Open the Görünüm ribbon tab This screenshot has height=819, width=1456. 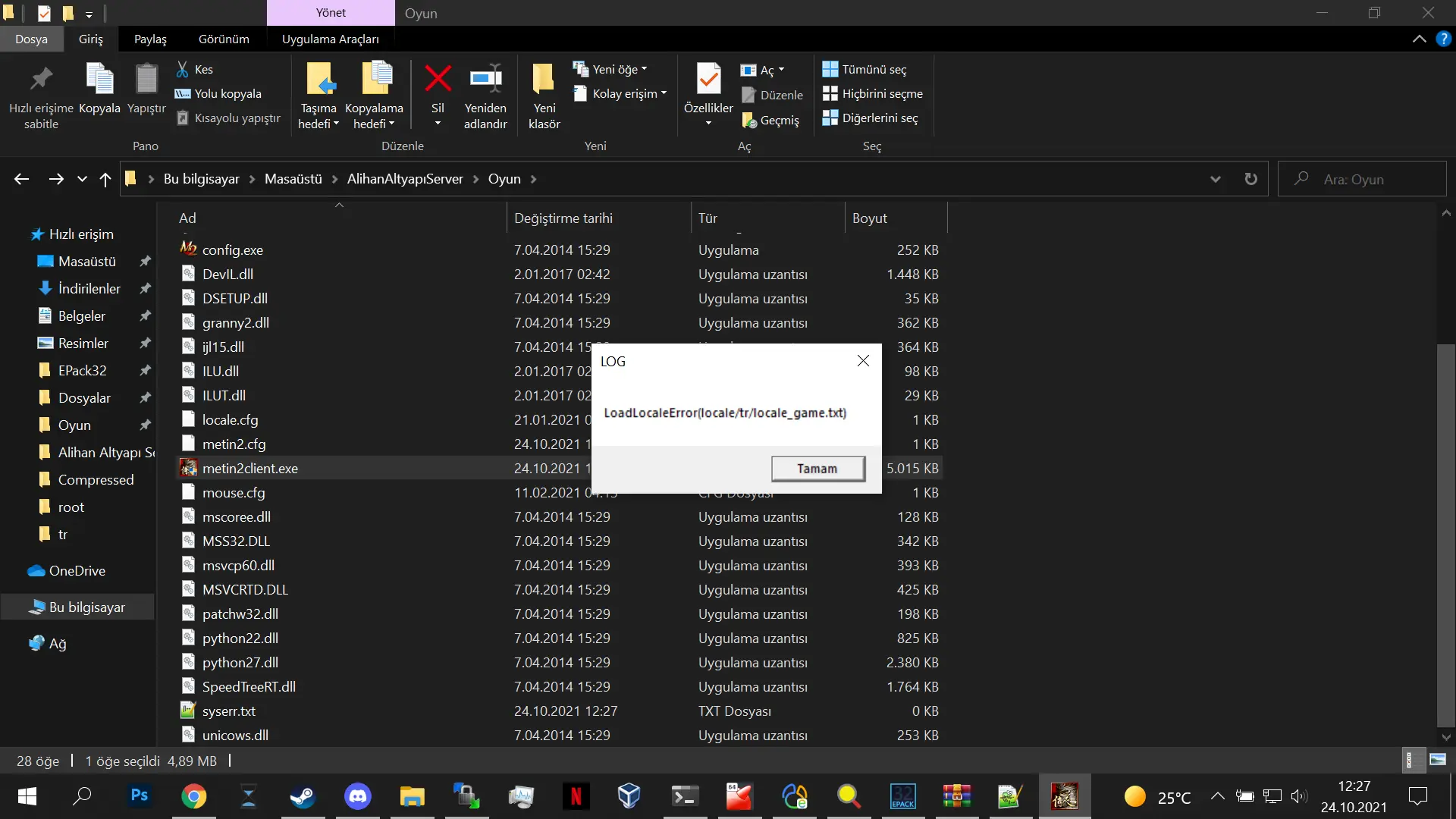(224, 39)
